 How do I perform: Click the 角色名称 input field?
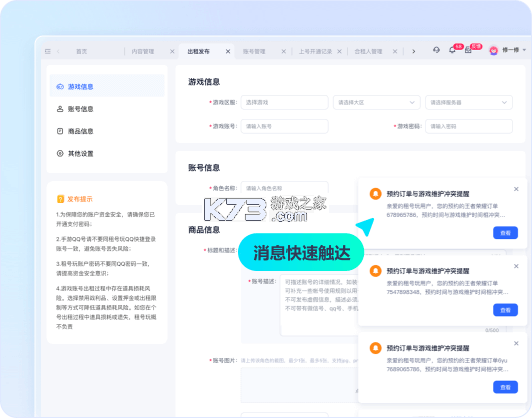(284, 188)
